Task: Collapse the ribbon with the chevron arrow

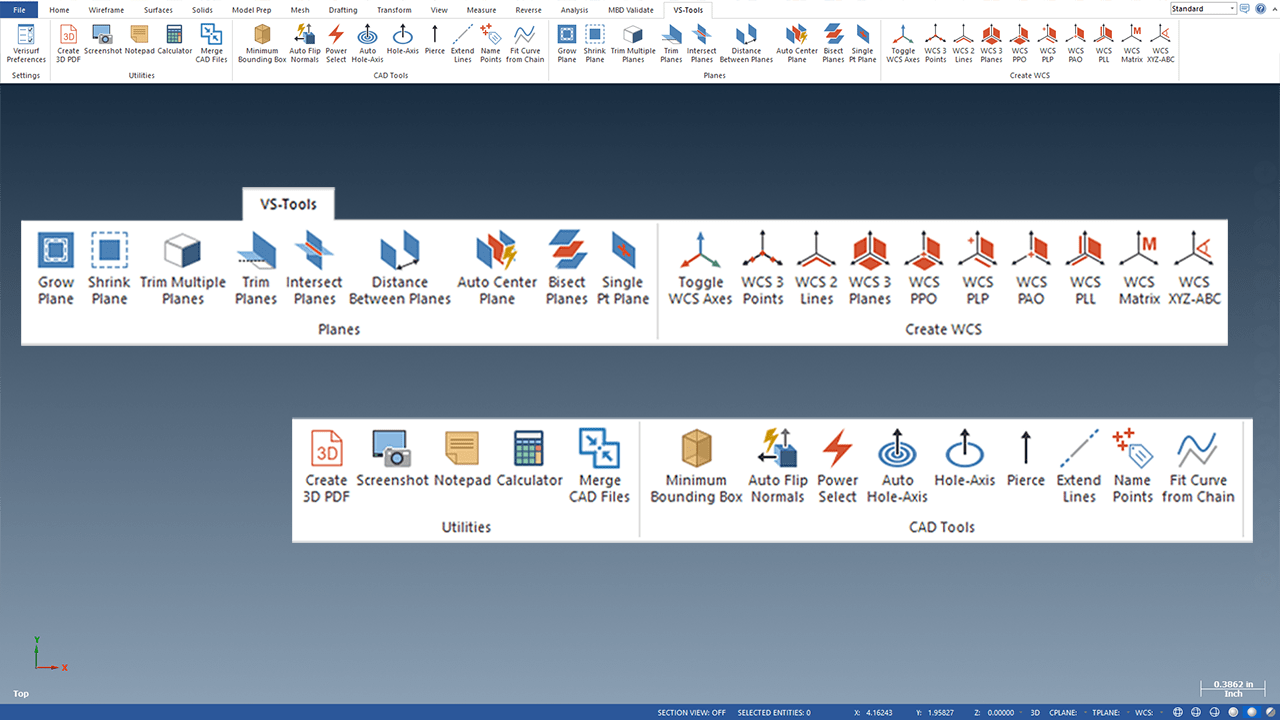Action: click(1273, 8)
